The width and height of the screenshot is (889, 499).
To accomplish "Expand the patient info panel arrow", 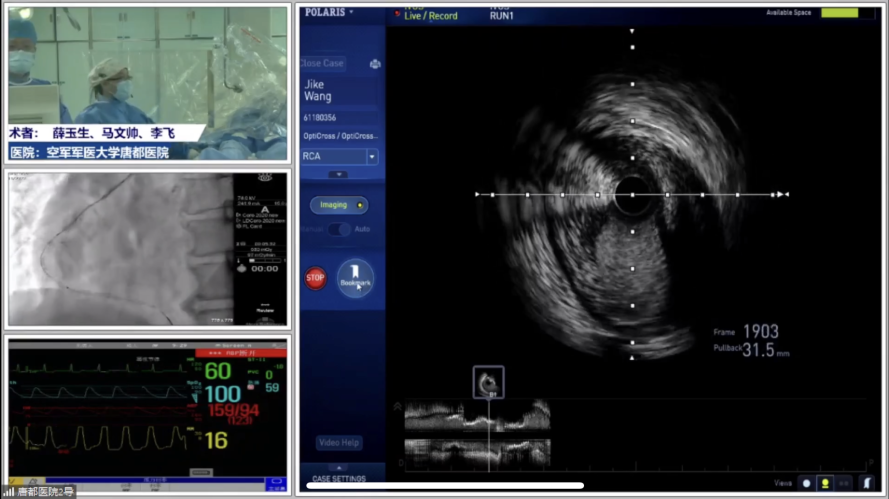I will pyautogui.click(x=338, y=175).
